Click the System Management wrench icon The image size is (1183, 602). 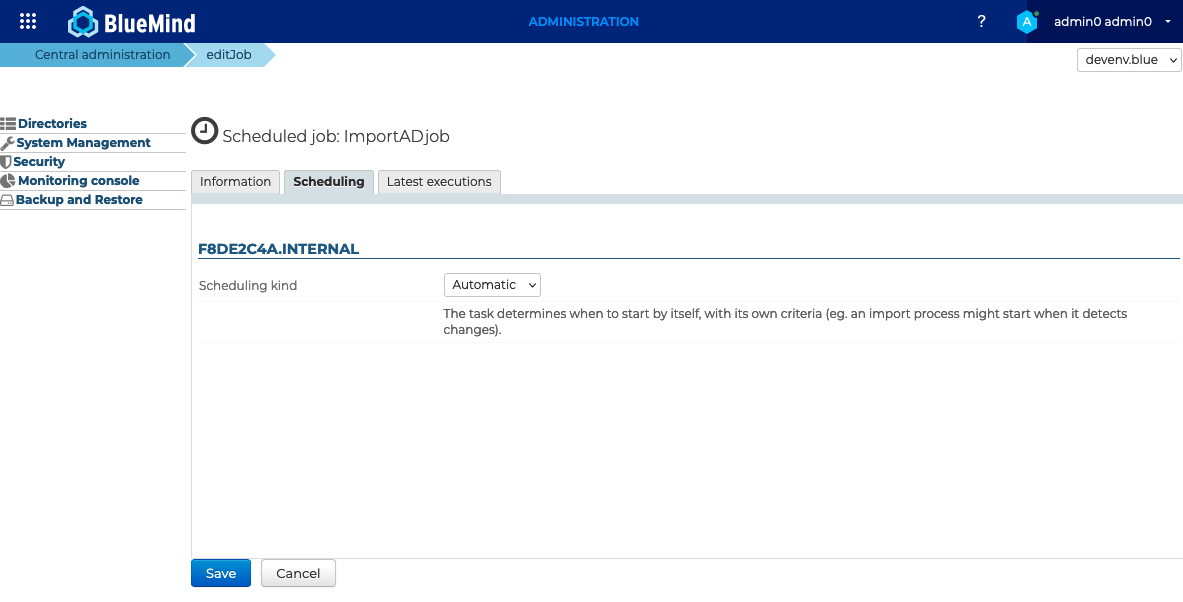[8, 143]
